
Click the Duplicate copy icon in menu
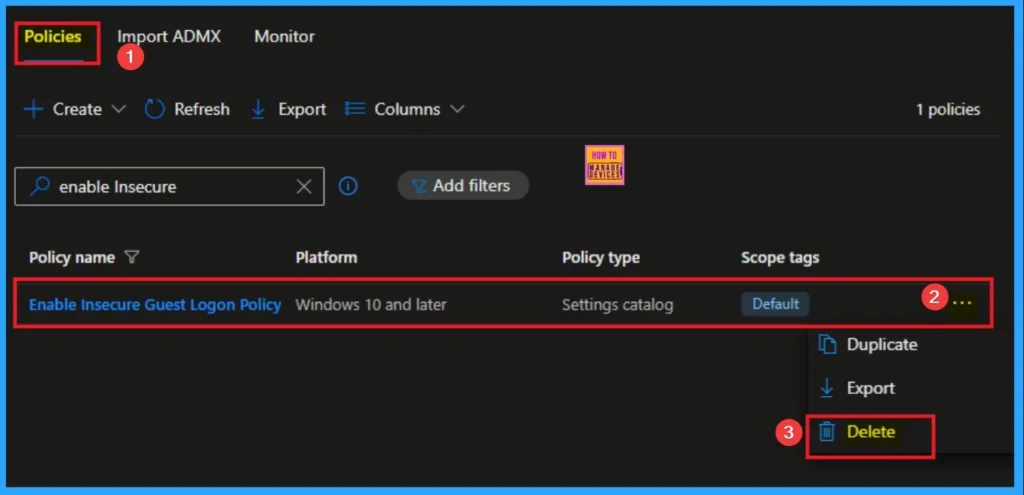click(x=827, y=344)
